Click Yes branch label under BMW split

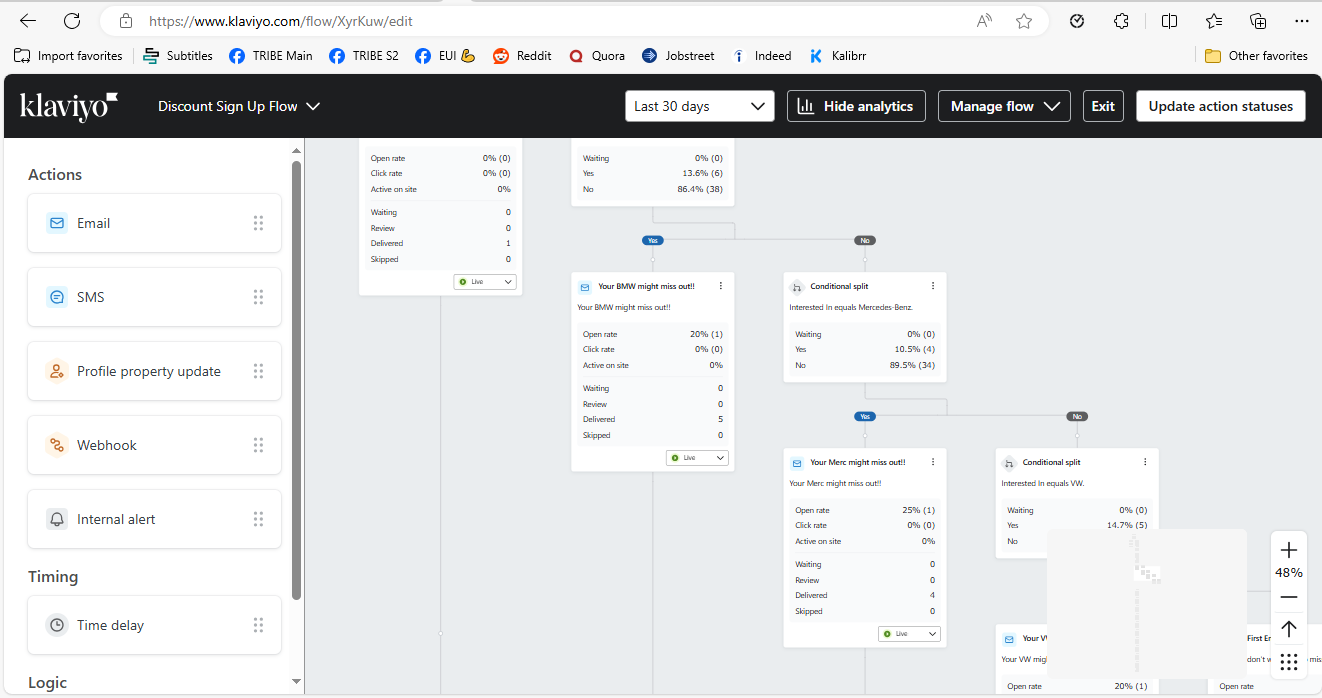pyautogui.click(x=653, y=240)
